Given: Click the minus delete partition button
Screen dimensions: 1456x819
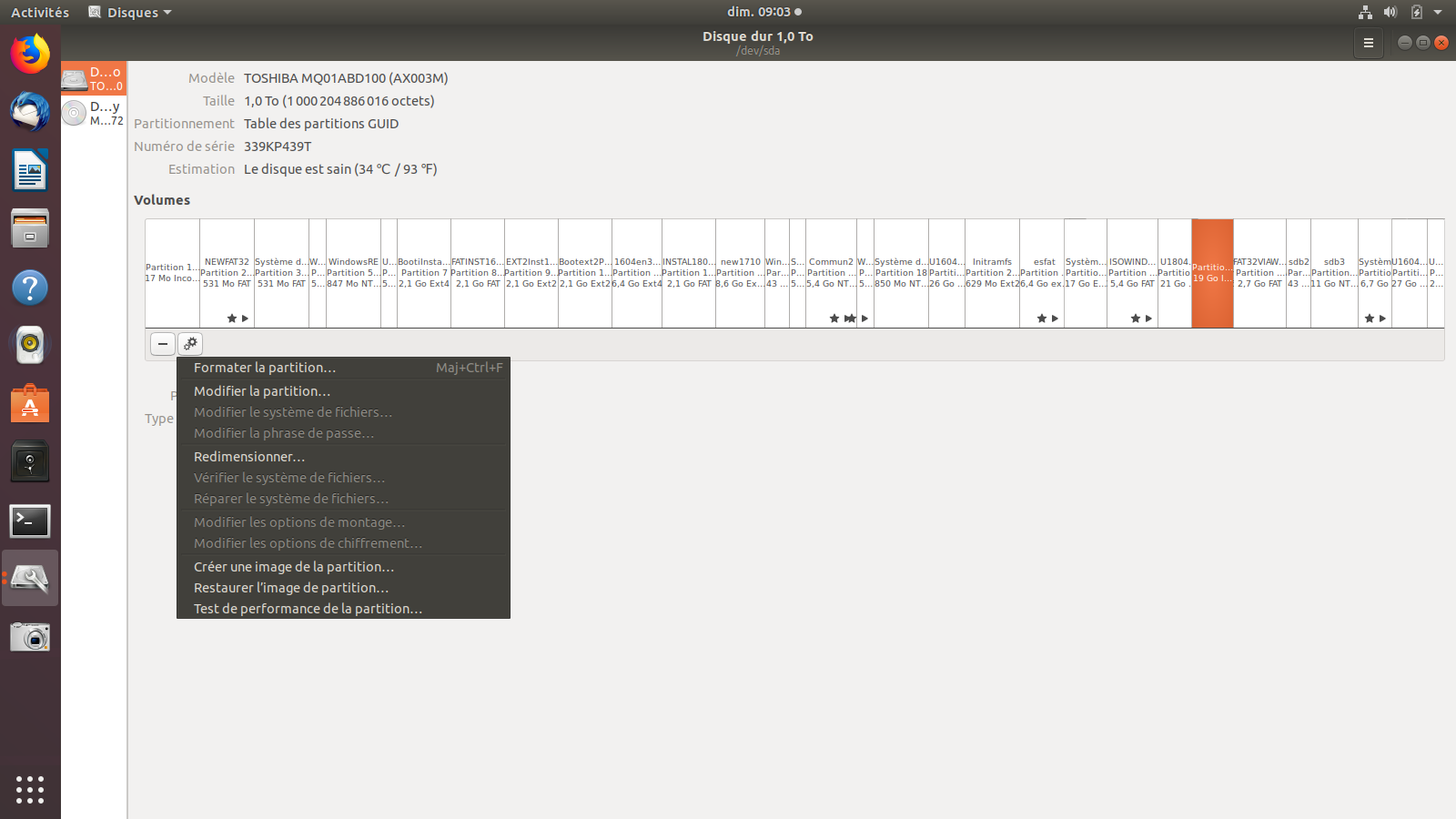Looking at the screenshot, I should click(163, 343).
